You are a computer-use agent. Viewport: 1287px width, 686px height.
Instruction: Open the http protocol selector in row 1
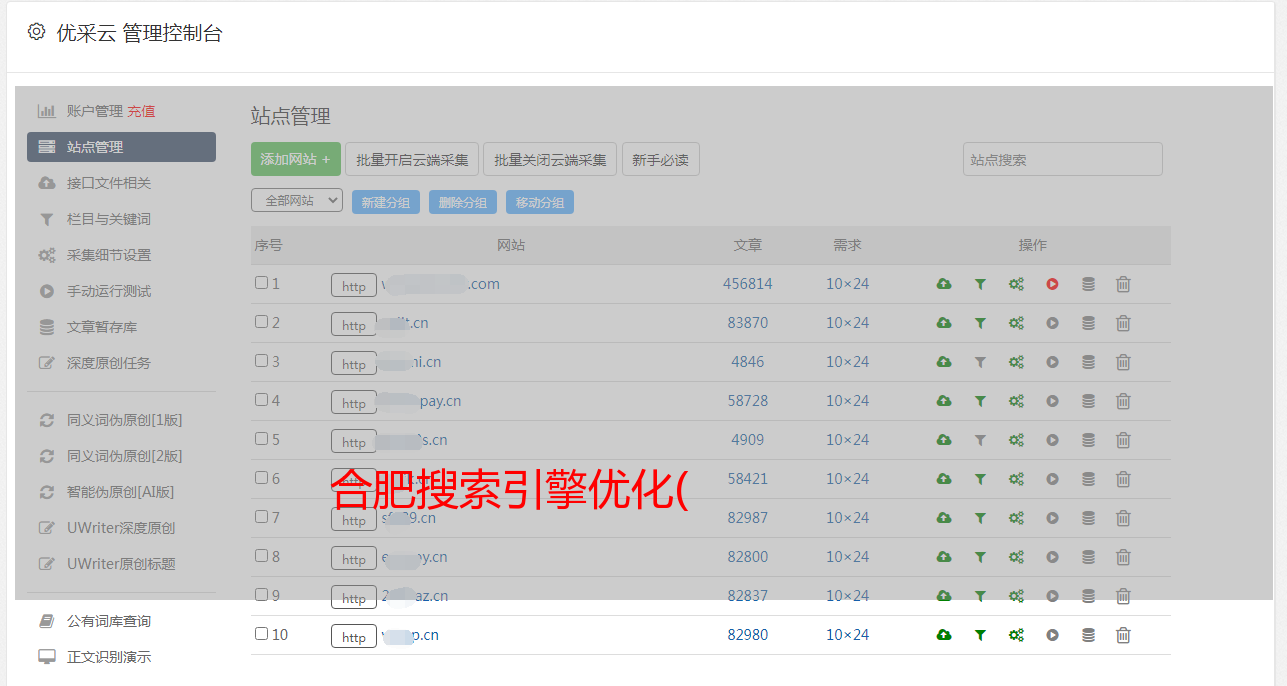(354, 286)
